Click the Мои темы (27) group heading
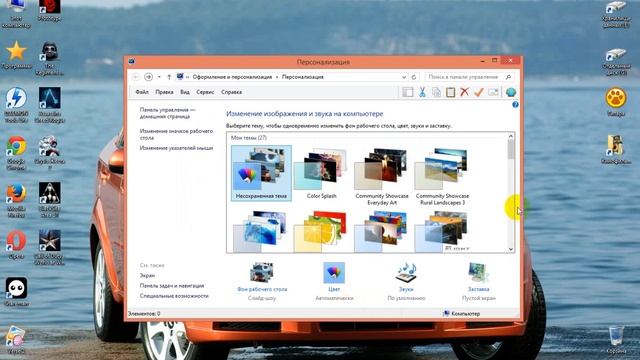This screenshot has height=360, width=640. (249, 138)
